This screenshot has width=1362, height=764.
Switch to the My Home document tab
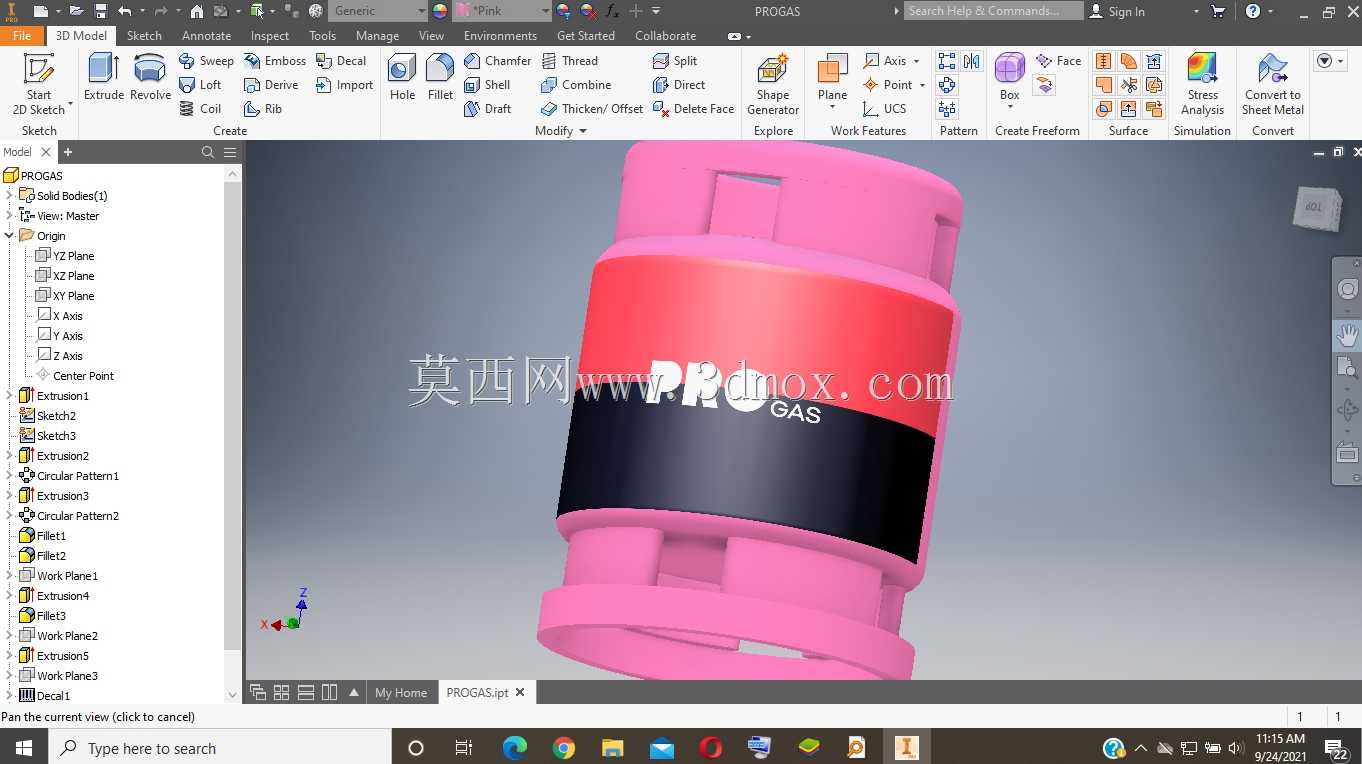pyautogui.click(x=401, y=692)
